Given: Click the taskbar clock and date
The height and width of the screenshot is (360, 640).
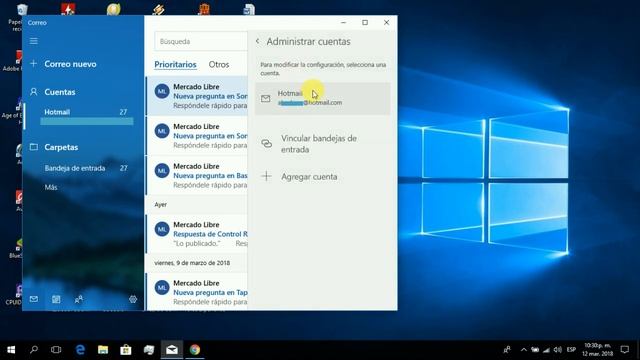Looking at the screenshot, I should pyautogui.click(x=598, y=350).
